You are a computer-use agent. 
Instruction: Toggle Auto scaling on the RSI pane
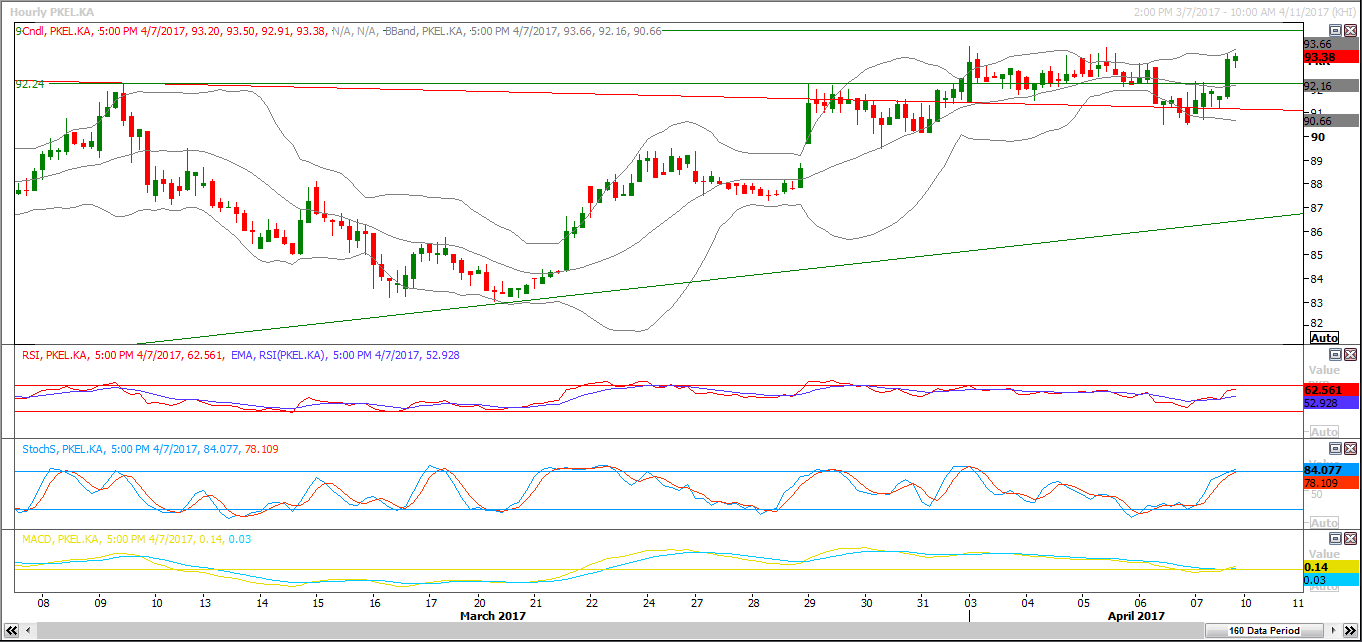pyautogui.click(x=1324, y=432)
